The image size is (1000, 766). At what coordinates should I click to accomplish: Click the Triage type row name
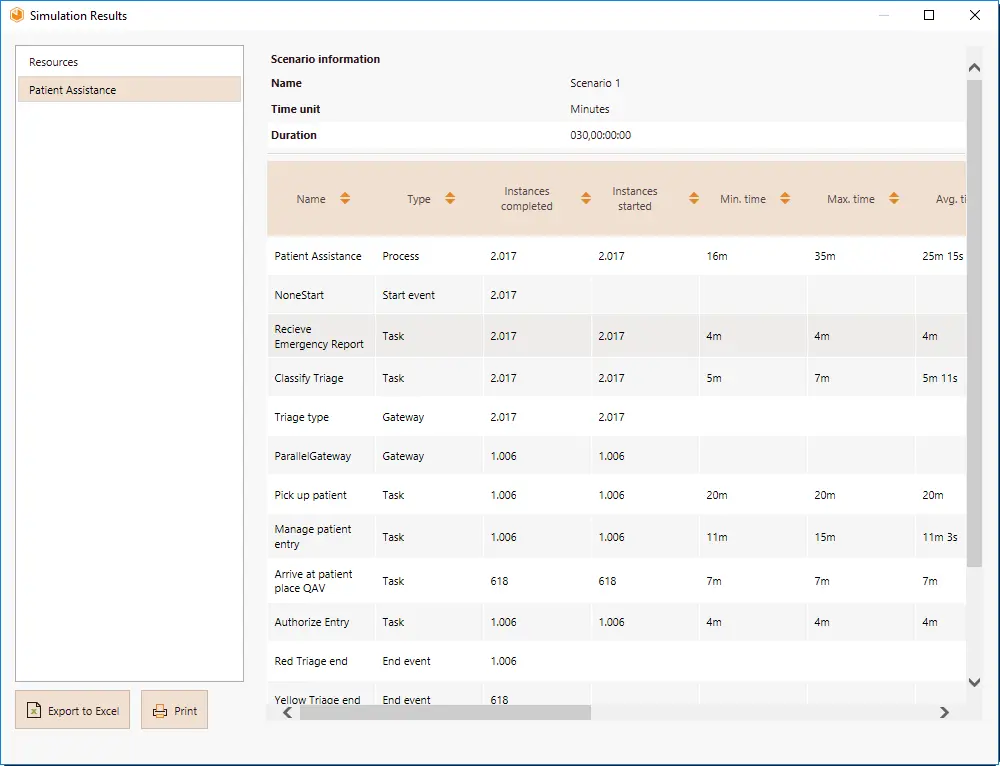pyautogui.click(x=302, y=417)
